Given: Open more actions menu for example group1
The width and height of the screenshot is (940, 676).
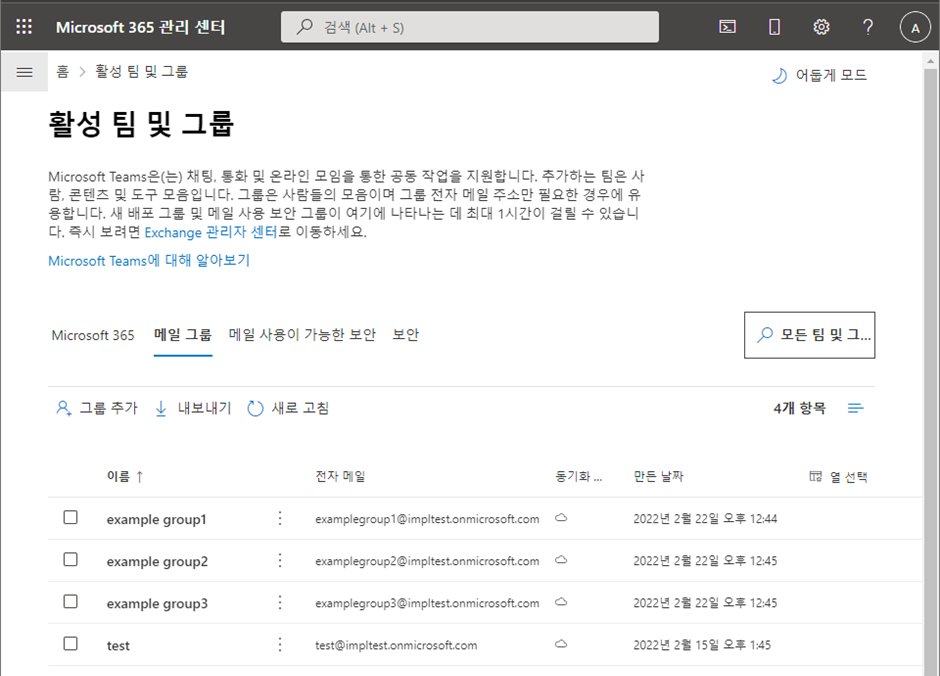Looking at the screenshot, I should 280,518.
